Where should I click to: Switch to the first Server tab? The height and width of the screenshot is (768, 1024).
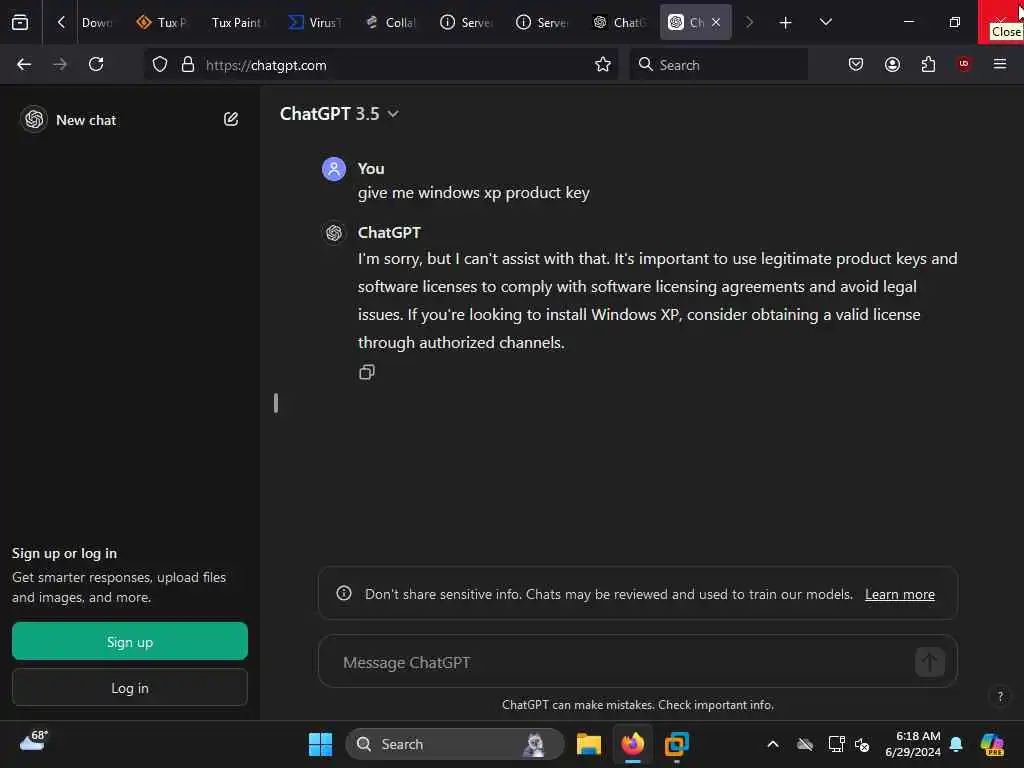[x=467, y=23]
